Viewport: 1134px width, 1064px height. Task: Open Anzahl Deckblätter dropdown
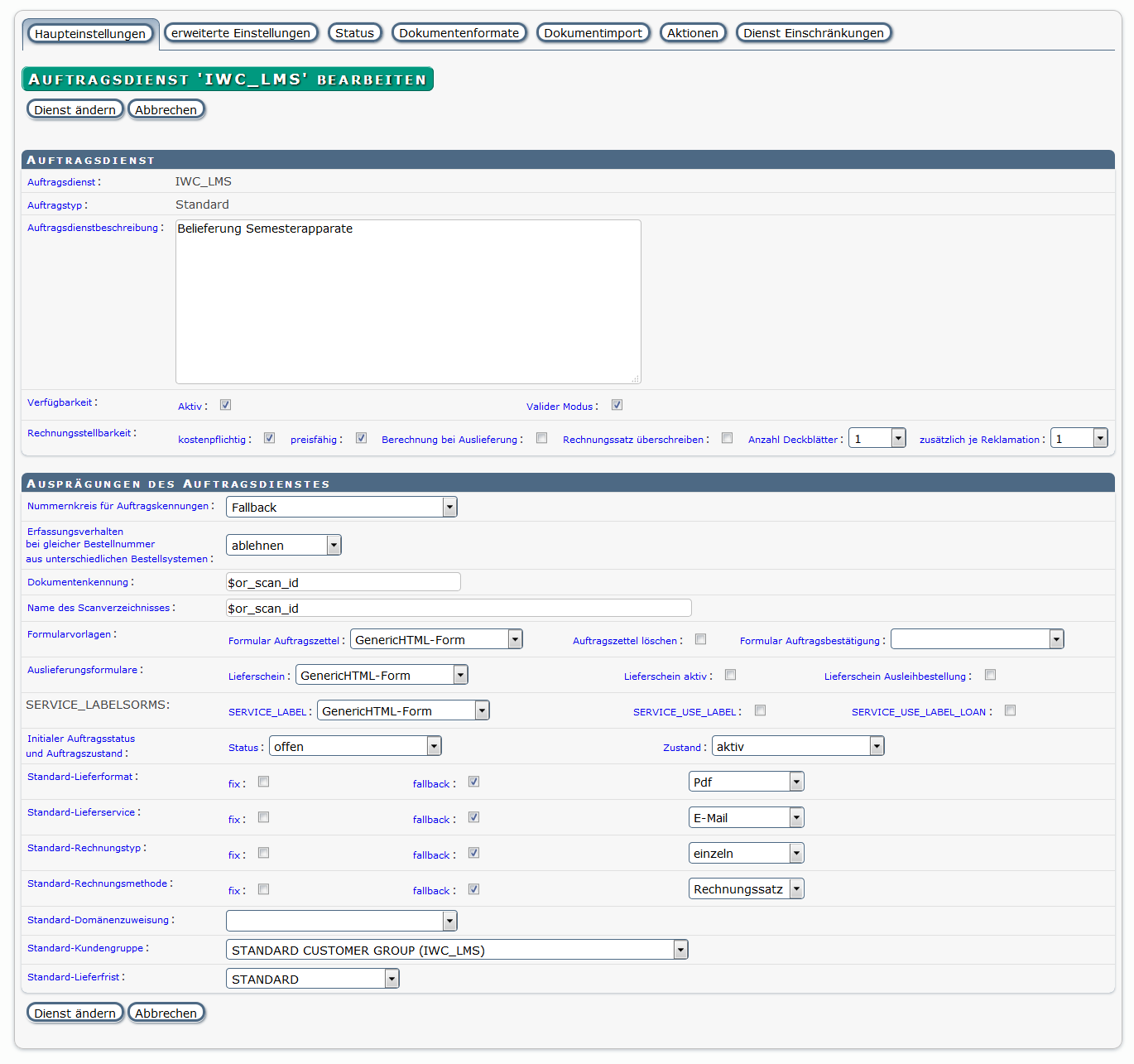[x=877, y=438]
